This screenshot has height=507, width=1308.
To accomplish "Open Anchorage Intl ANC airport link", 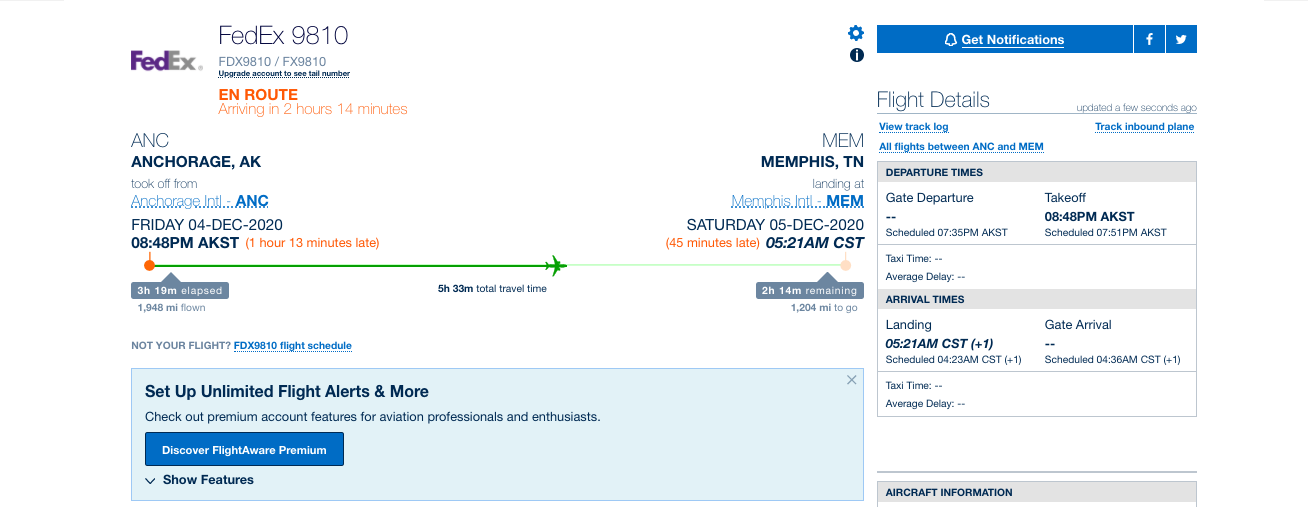I will [x=200, y=201].
